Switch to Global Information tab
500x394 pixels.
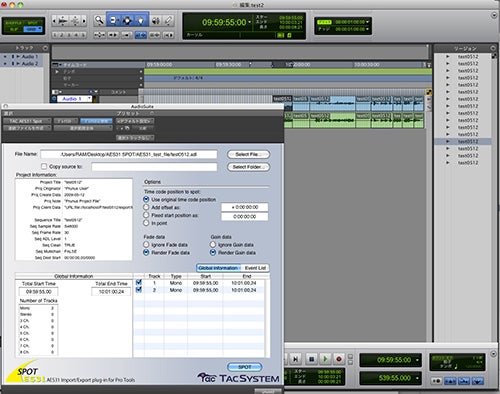tap(219, 268)
